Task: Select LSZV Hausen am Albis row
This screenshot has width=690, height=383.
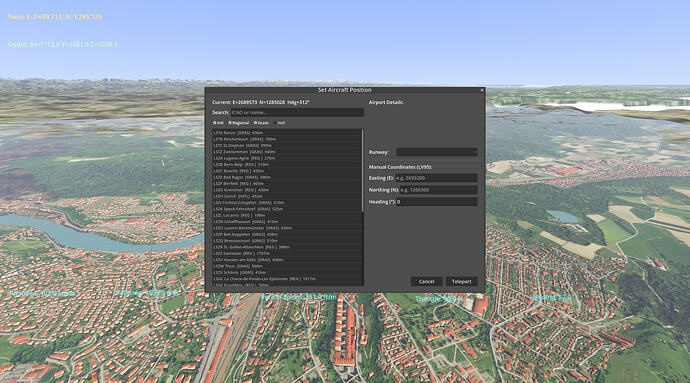Action: 287,260
